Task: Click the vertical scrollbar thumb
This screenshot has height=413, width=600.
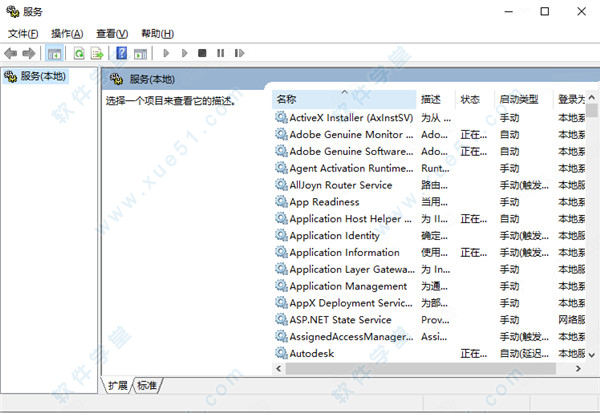Action: 592,111
